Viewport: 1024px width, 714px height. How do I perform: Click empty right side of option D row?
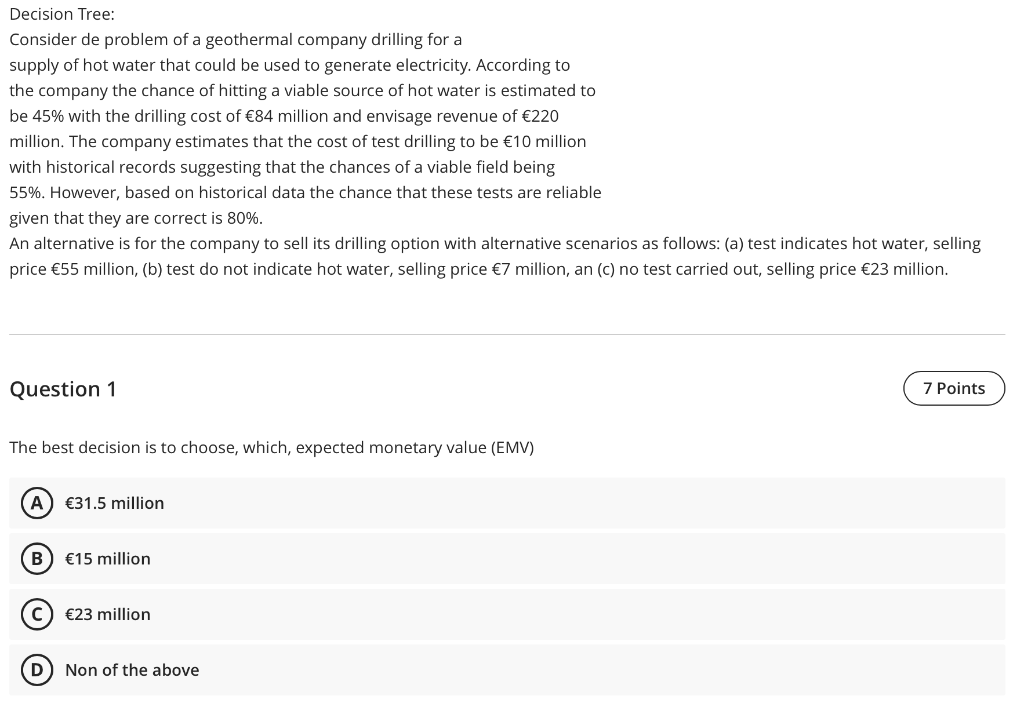[700, 670]
